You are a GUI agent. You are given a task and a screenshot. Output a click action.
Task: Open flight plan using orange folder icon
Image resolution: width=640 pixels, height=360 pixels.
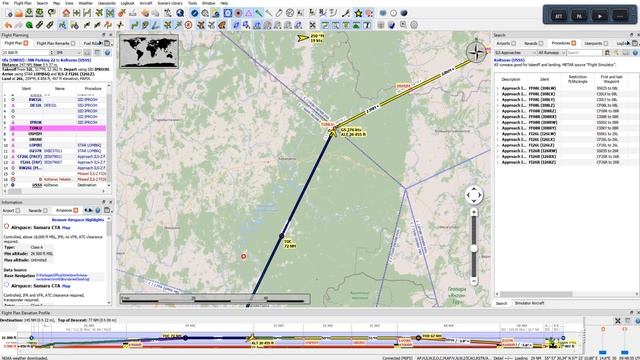pyautogui.click(x=19, y=13)
